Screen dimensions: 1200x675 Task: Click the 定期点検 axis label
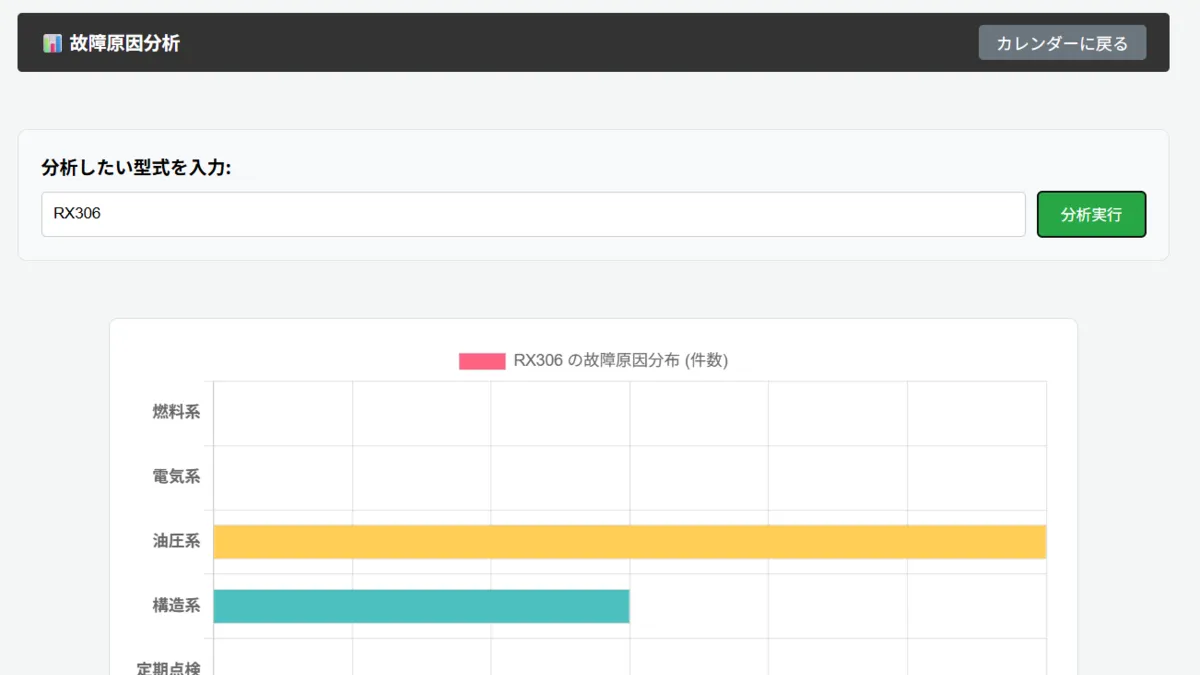point(169,666)
